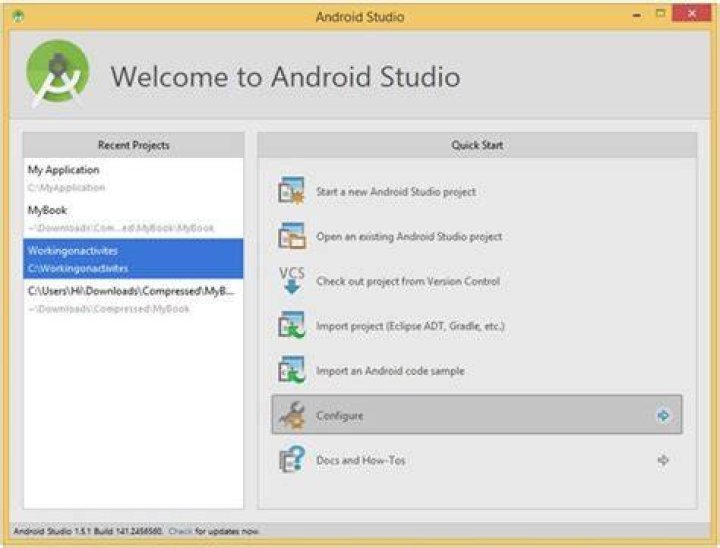Close the Android Studio window
The image size is (720, 548).
click(x=691, y=14)
